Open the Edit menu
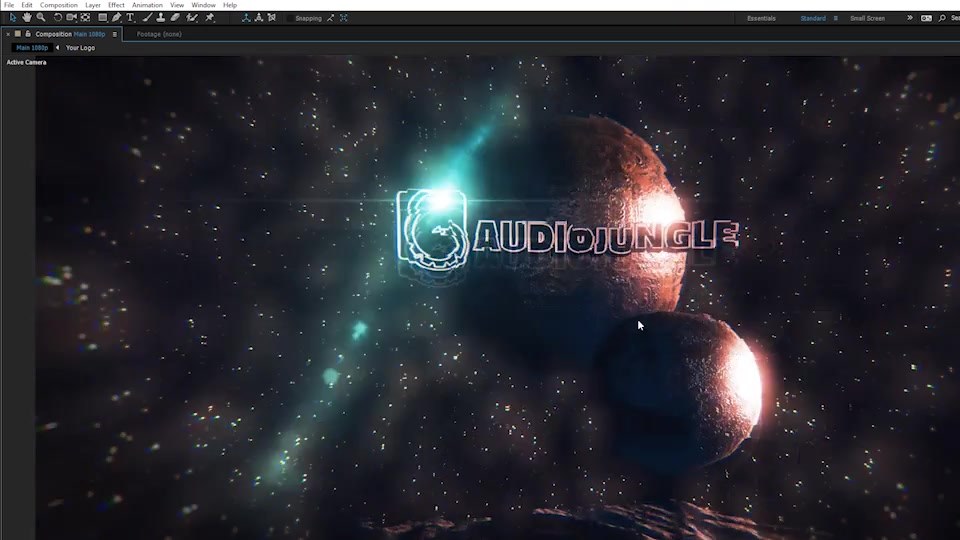 point(27,5)
